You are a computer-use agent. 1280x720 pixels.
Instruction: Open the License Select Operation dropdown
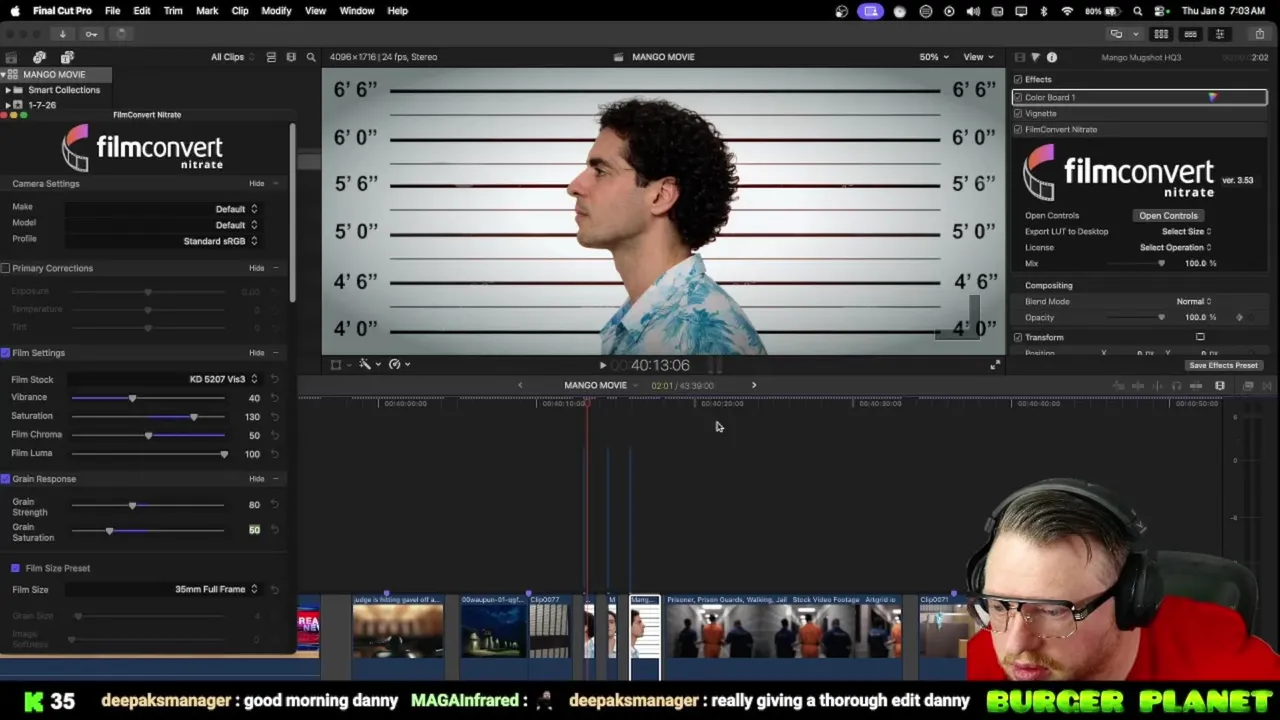(1175, 247)
